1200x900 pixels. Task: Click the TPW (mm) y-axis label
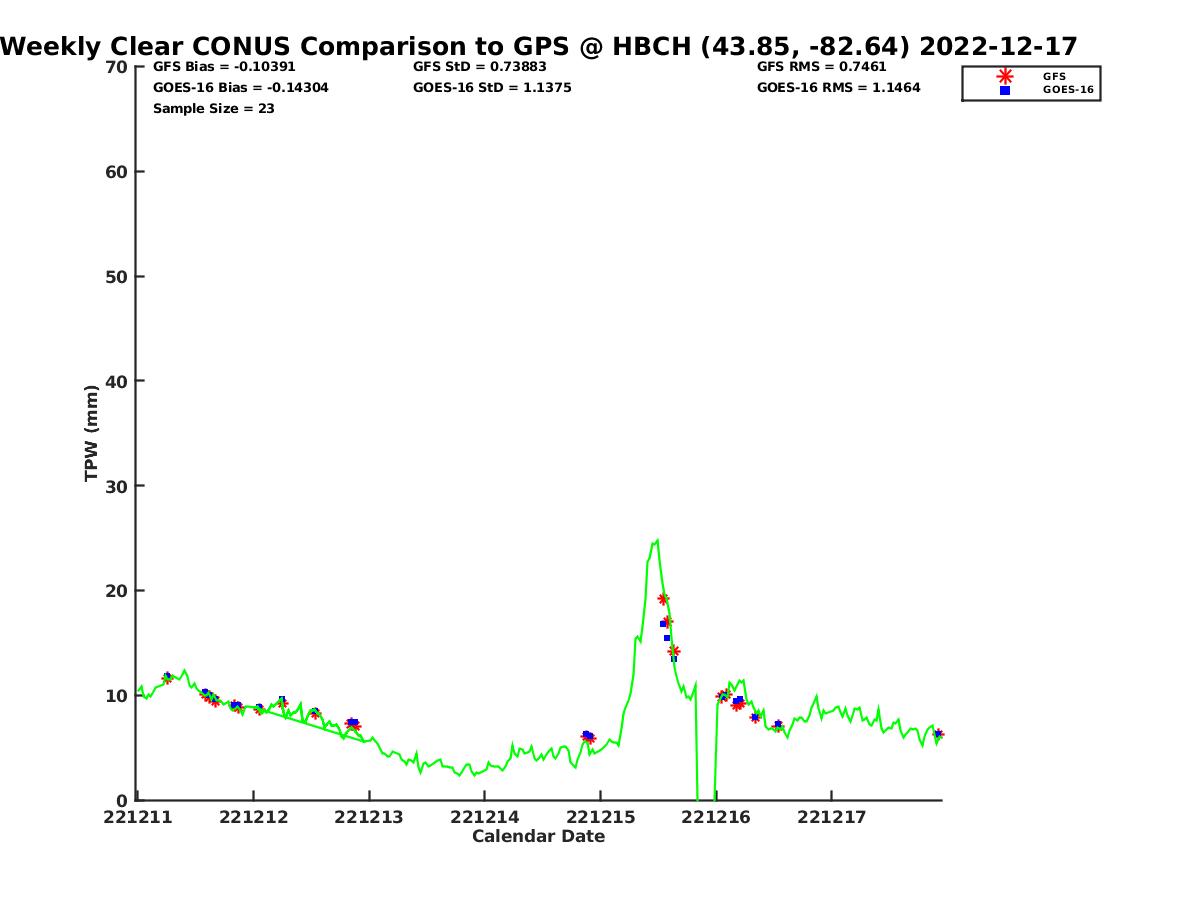(92, 433)
